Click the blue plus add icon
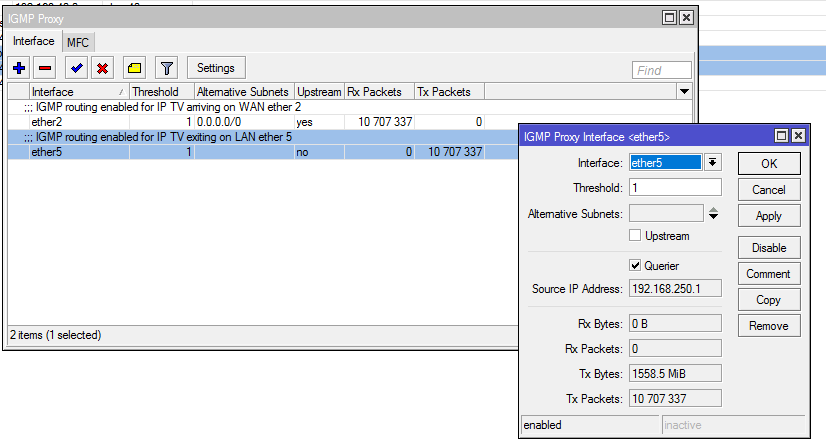The width and height of the screenshot is (826, 444). [19, 68]
